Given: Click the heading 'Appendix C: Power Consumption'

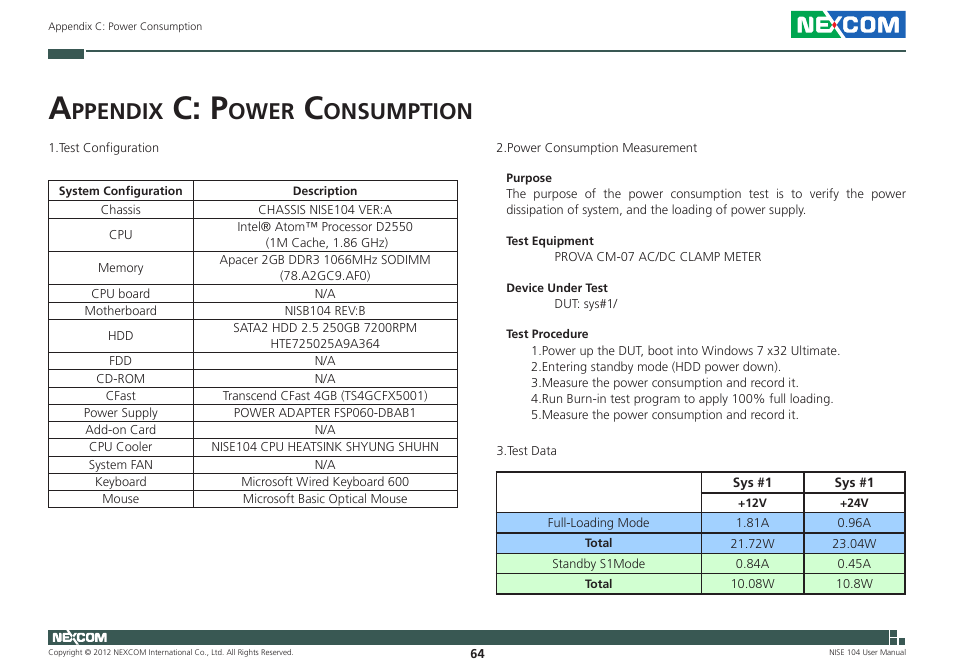Looking at the screenshot, I should [x=260, y=109].
